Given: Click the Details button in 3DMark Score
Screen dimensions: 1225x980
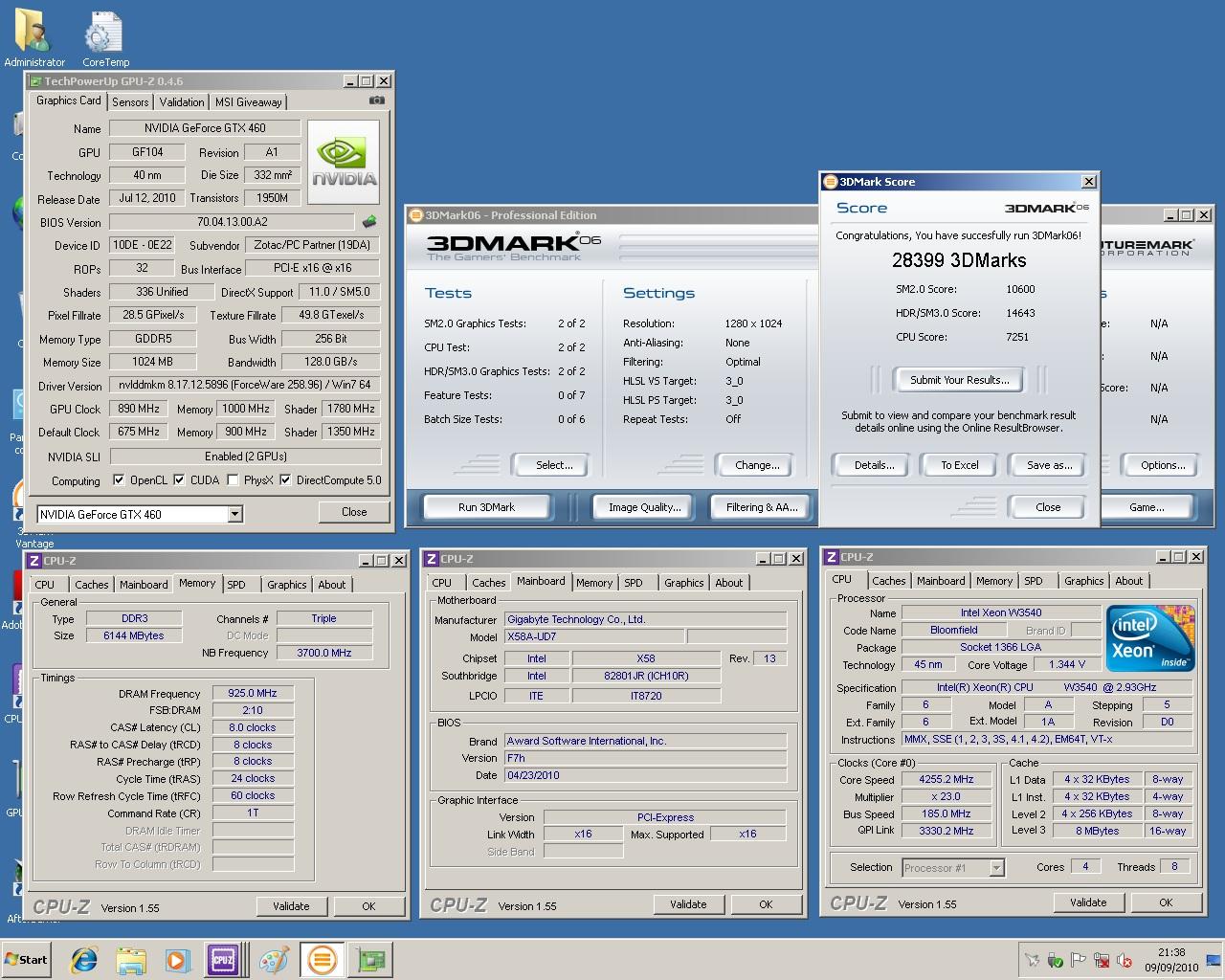Looking at the screenshot, I should pos(874,465).
